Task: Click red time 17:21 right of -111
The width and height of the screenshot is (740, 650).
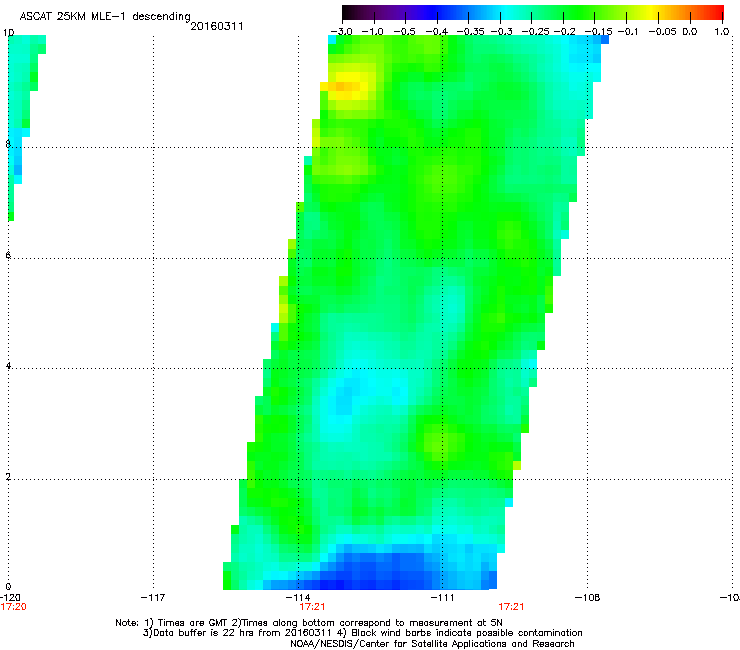Action: click(x=512, y=607)
